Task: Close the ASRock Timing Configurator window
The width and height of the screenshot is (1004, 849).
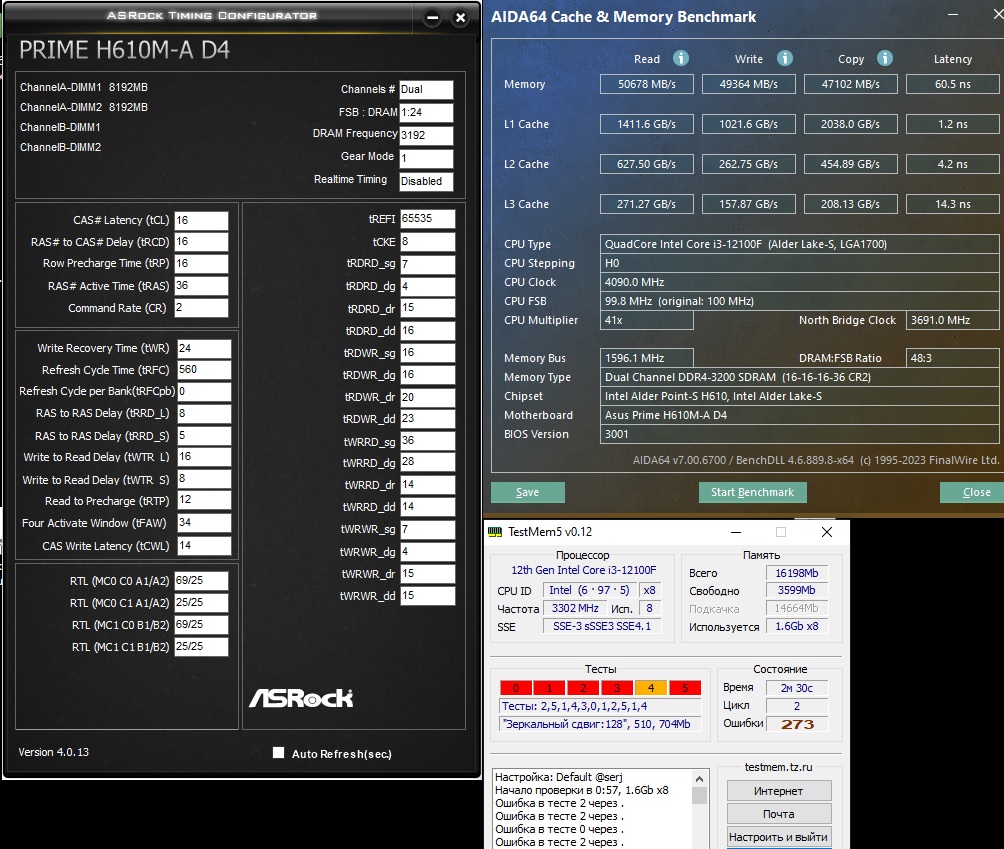Action: tap(460, 18)
